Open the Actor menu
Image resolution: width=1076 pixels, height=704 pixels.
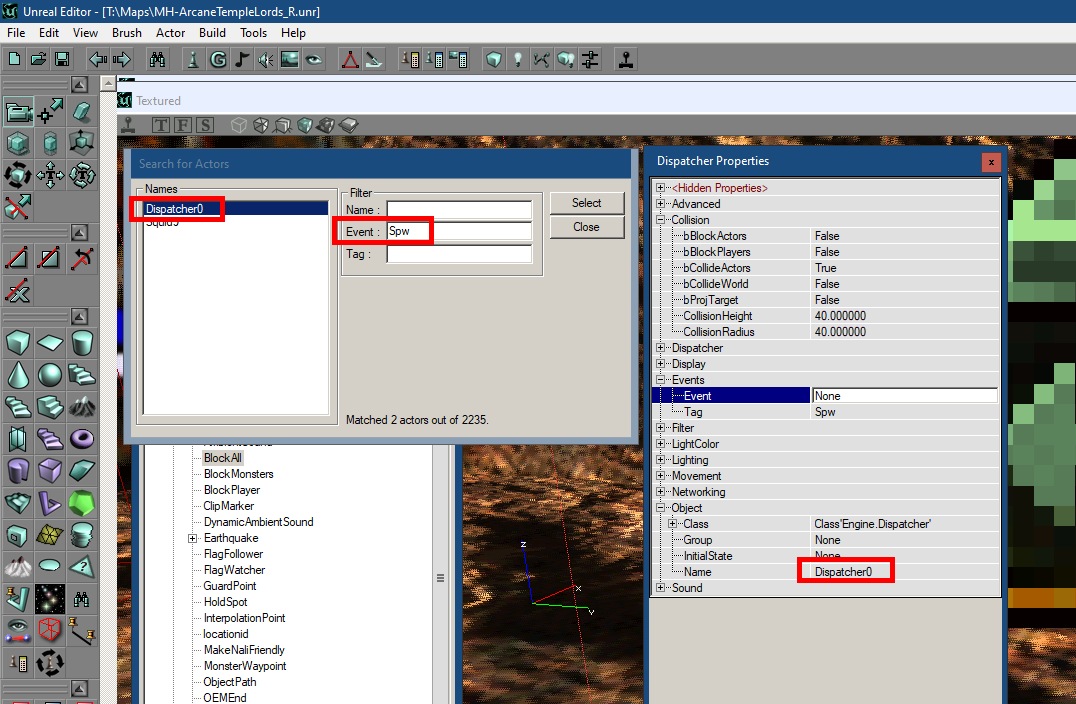[x=170, y=32]
